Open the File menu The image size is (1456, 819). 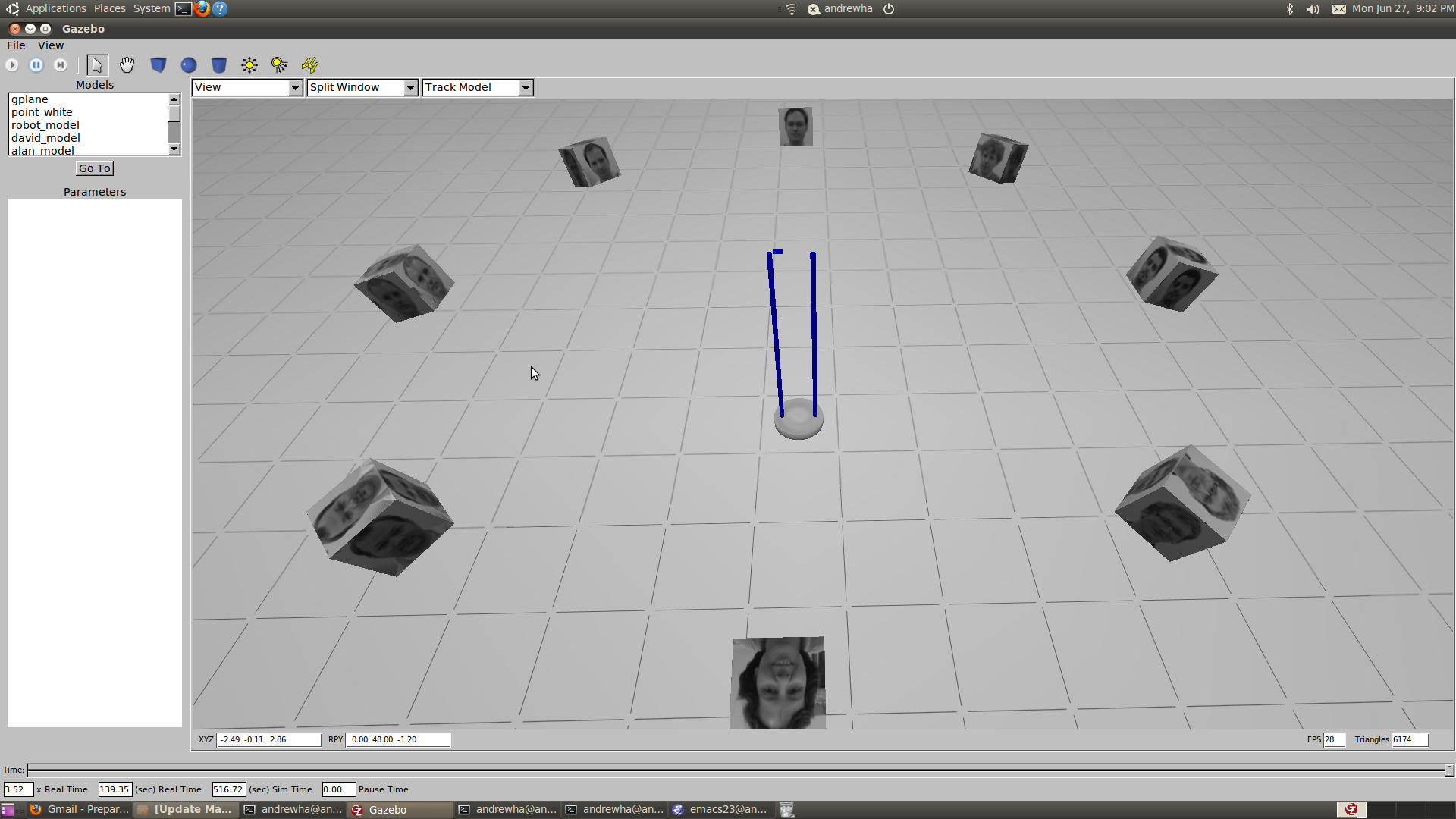pyautogui.click(x=15, y=45)
